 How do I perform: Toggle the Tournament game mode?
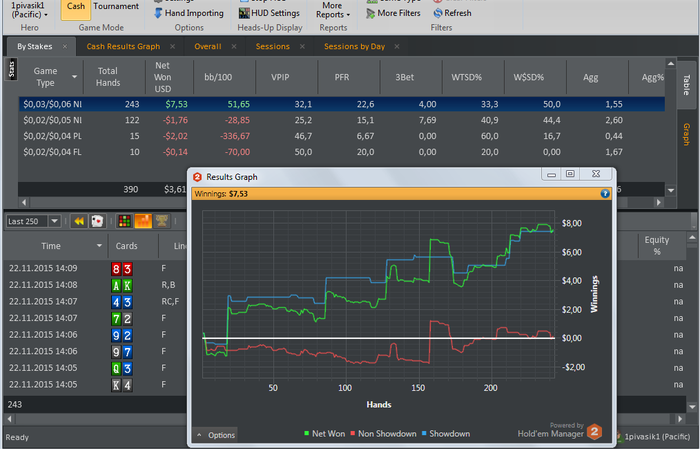point(116,6)
